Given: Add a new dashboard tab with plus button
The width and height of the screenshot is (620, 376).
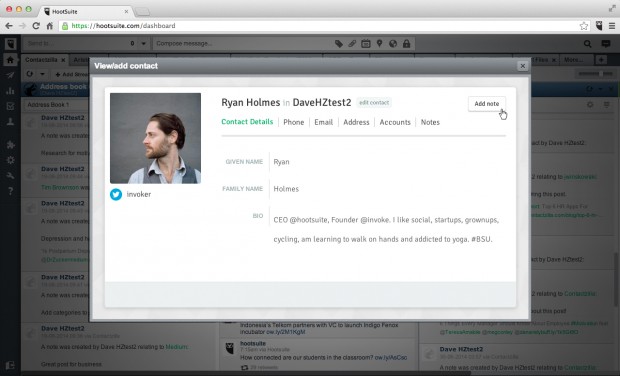Looking at the screenshot, I should (x=601, y=60).
